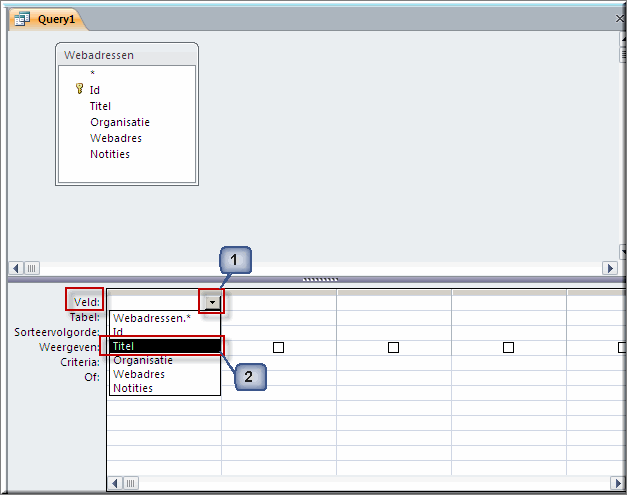627x495 pixels.
Task: Click right arrow of table pane scrollbar
Action: click(x=610, y=268)
